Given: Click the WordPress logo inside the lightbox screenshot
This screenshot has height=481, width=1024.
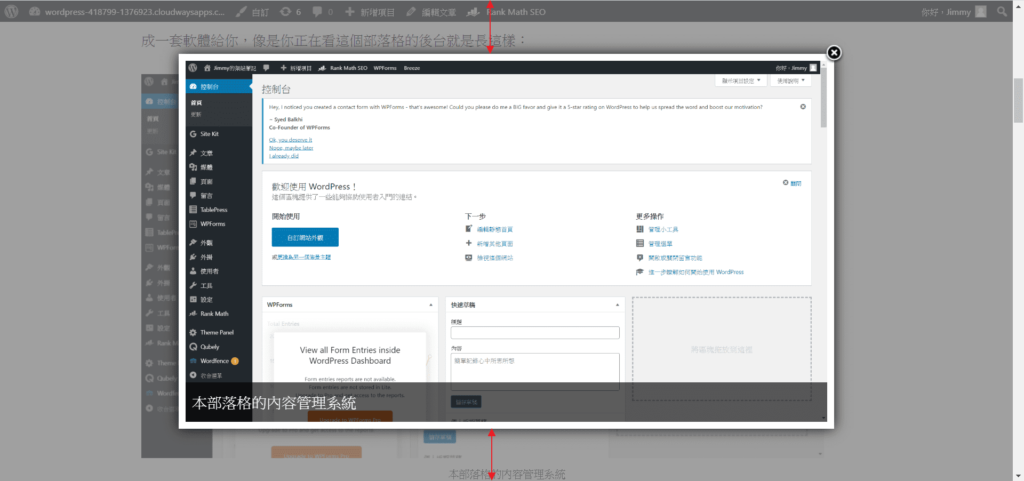Looking at the screenshot, I should click(x=193, y=67).
